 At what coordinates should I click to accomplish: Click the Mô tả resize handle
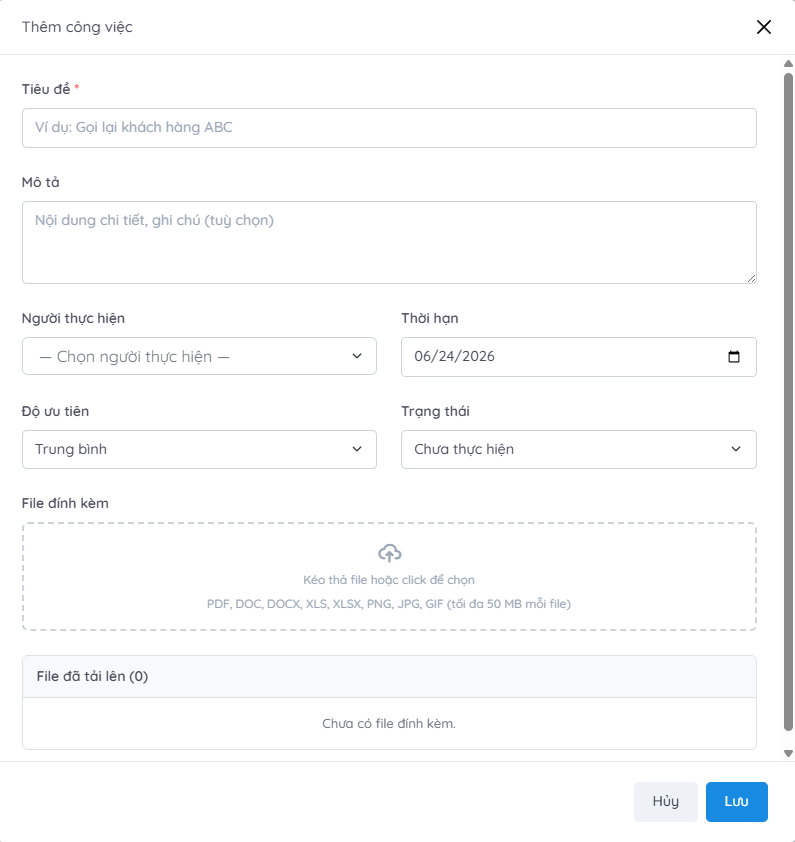[x=751, y=278]
